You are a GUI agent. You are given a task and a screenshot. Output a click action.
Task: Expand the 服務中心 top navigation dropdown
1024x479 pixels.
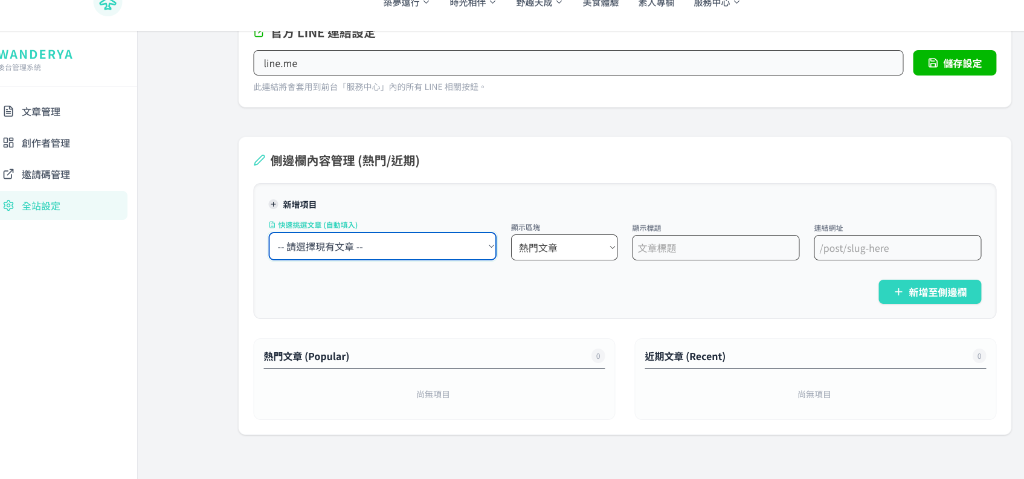pyautogui.click(x=716, y=4)
